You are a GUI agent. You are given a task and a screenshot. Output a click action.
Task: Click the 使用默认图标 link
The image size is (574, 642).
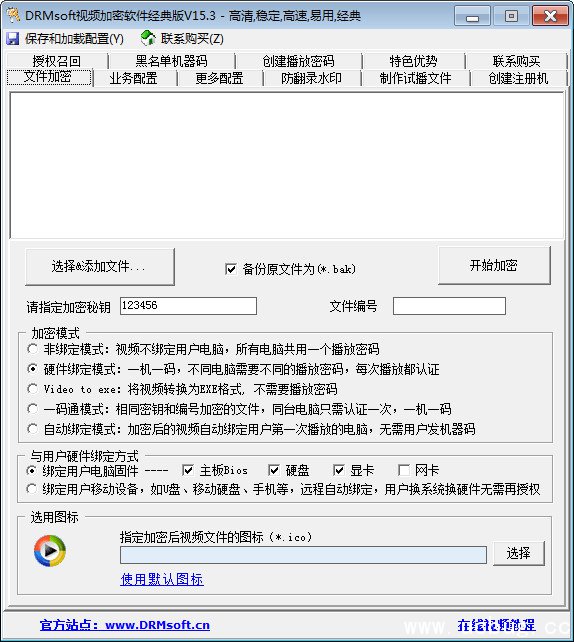point(162,579)
